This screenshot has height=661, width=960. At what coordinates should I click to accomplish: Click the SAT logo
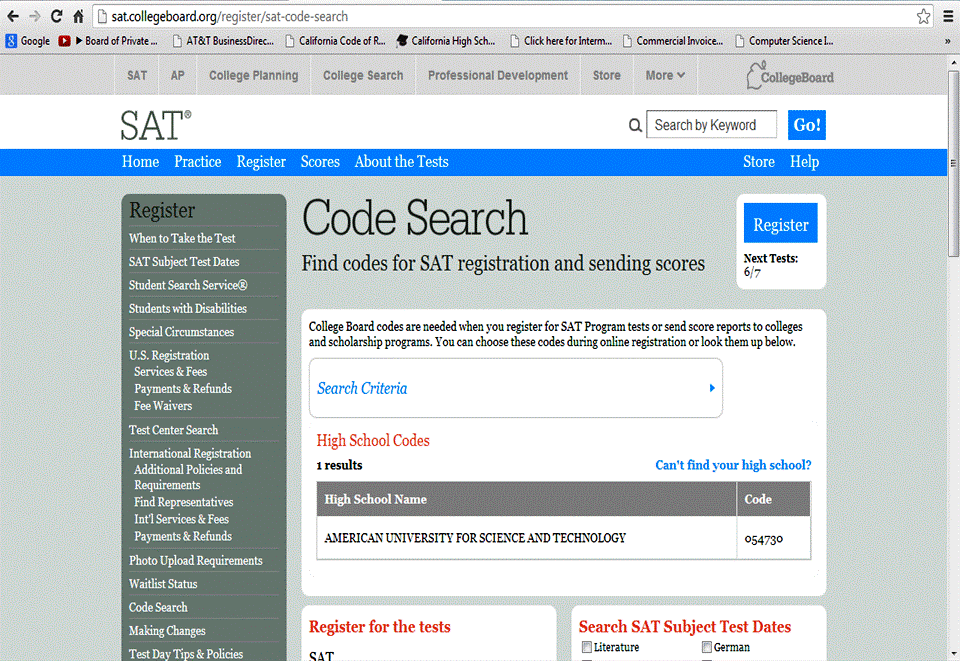point(156,125)
